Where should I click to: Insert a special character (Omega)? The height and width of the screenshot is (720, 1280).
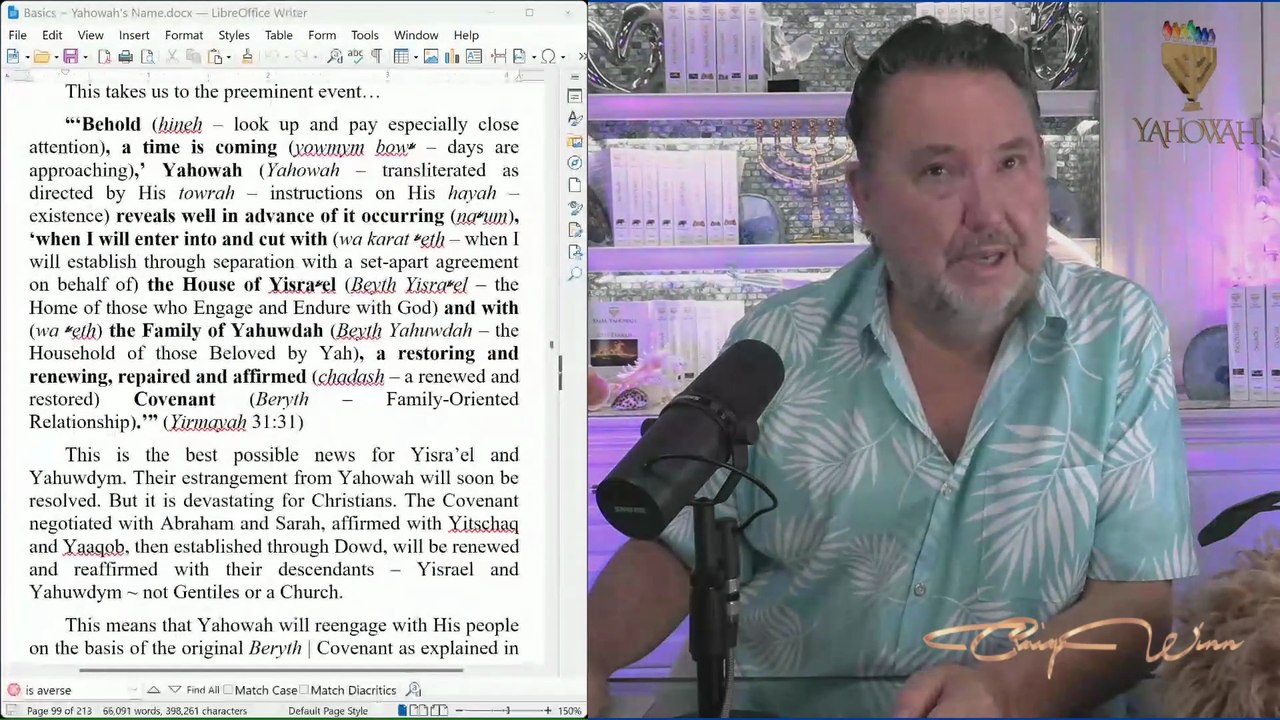pyautogui.click(x=548, y=57)
